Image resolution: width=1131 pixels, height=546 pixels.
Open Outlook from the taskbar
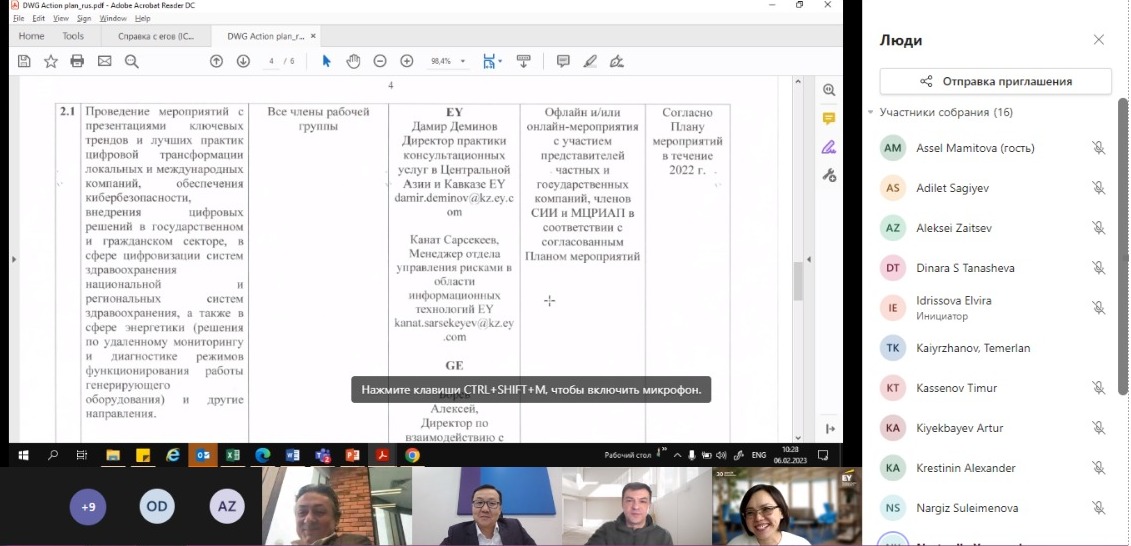click(x=202, y=455)
